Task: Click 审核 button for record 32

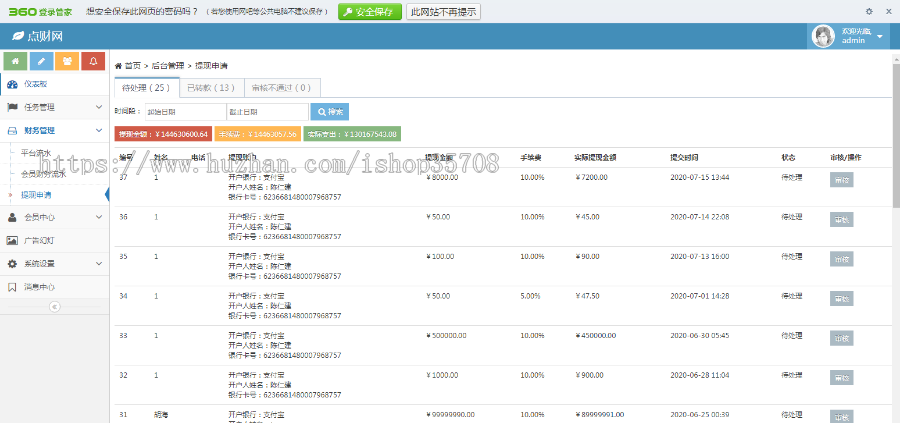Action: (x=841, y=377)
